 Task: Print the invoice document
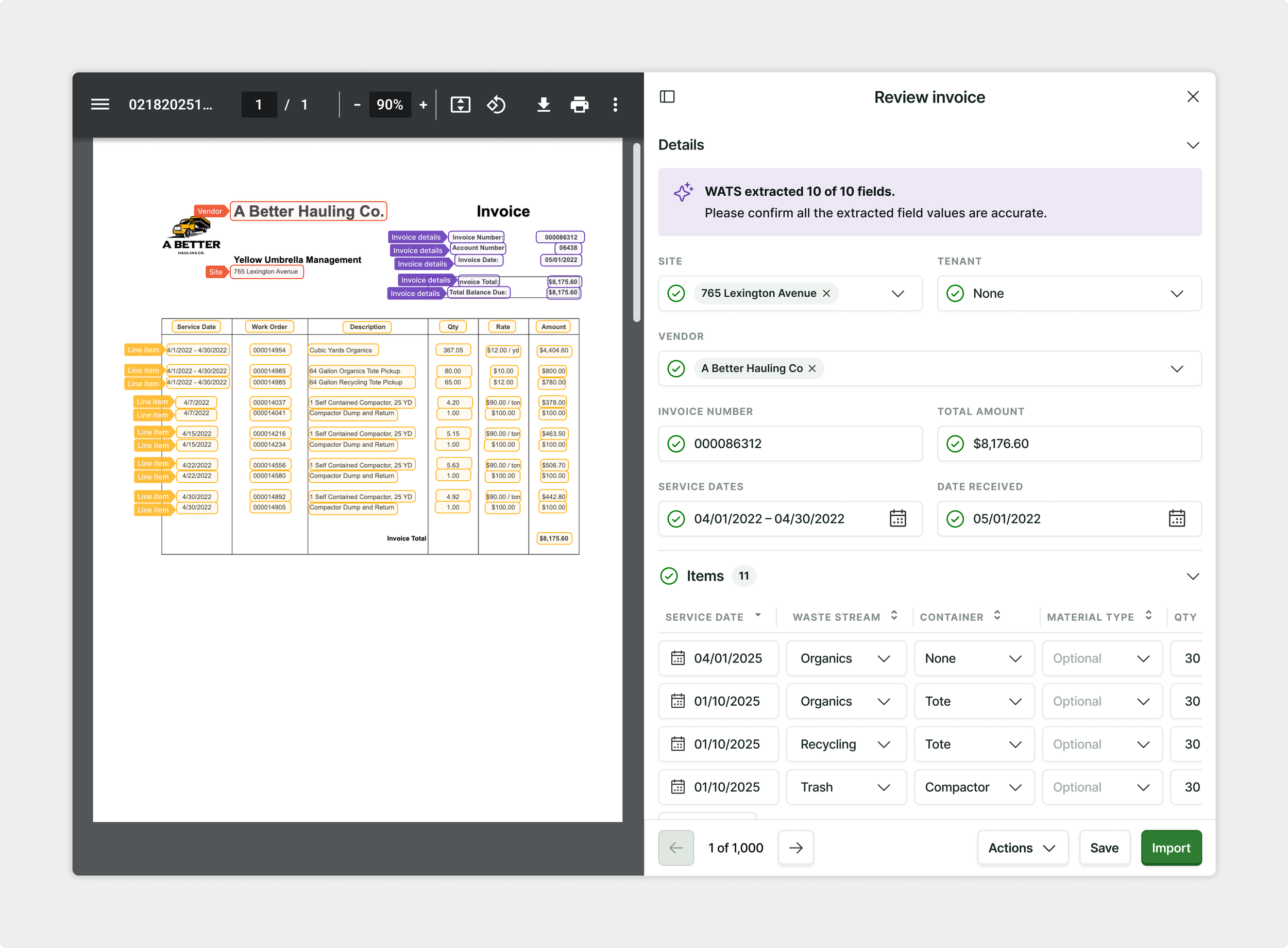point(580,105)
